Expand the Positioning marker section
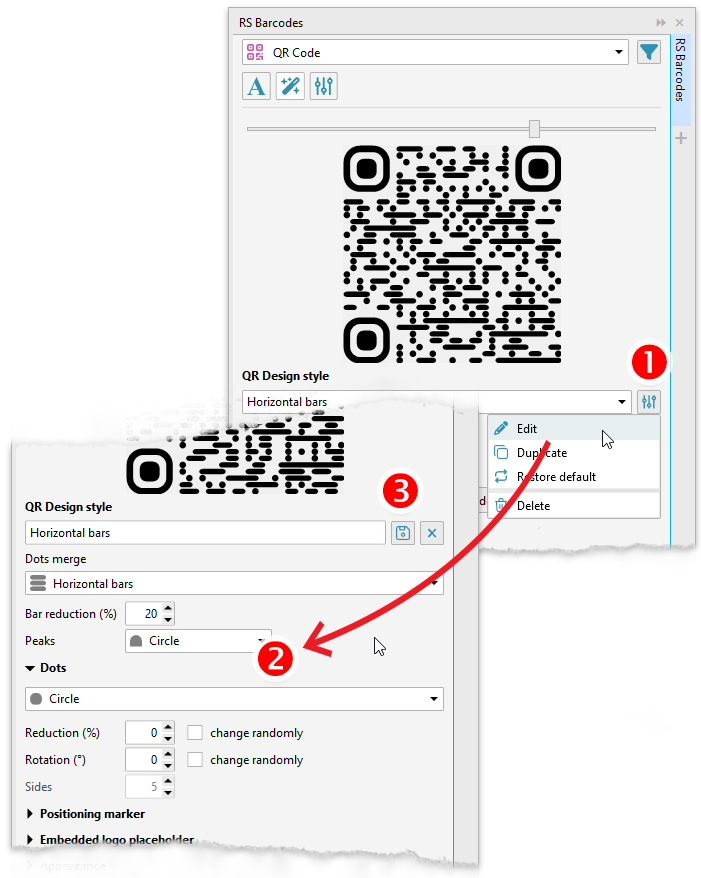 coord(30,814)
